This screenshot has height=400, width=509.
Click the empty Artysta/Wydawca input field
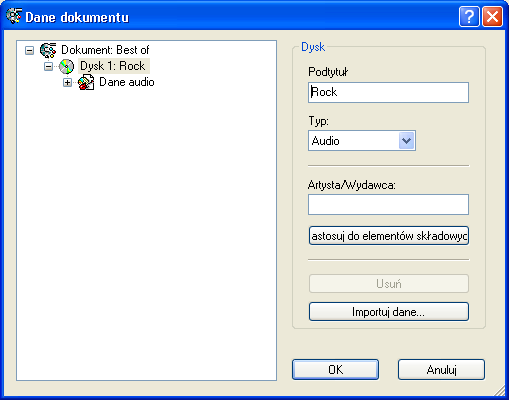pos(388,204)
